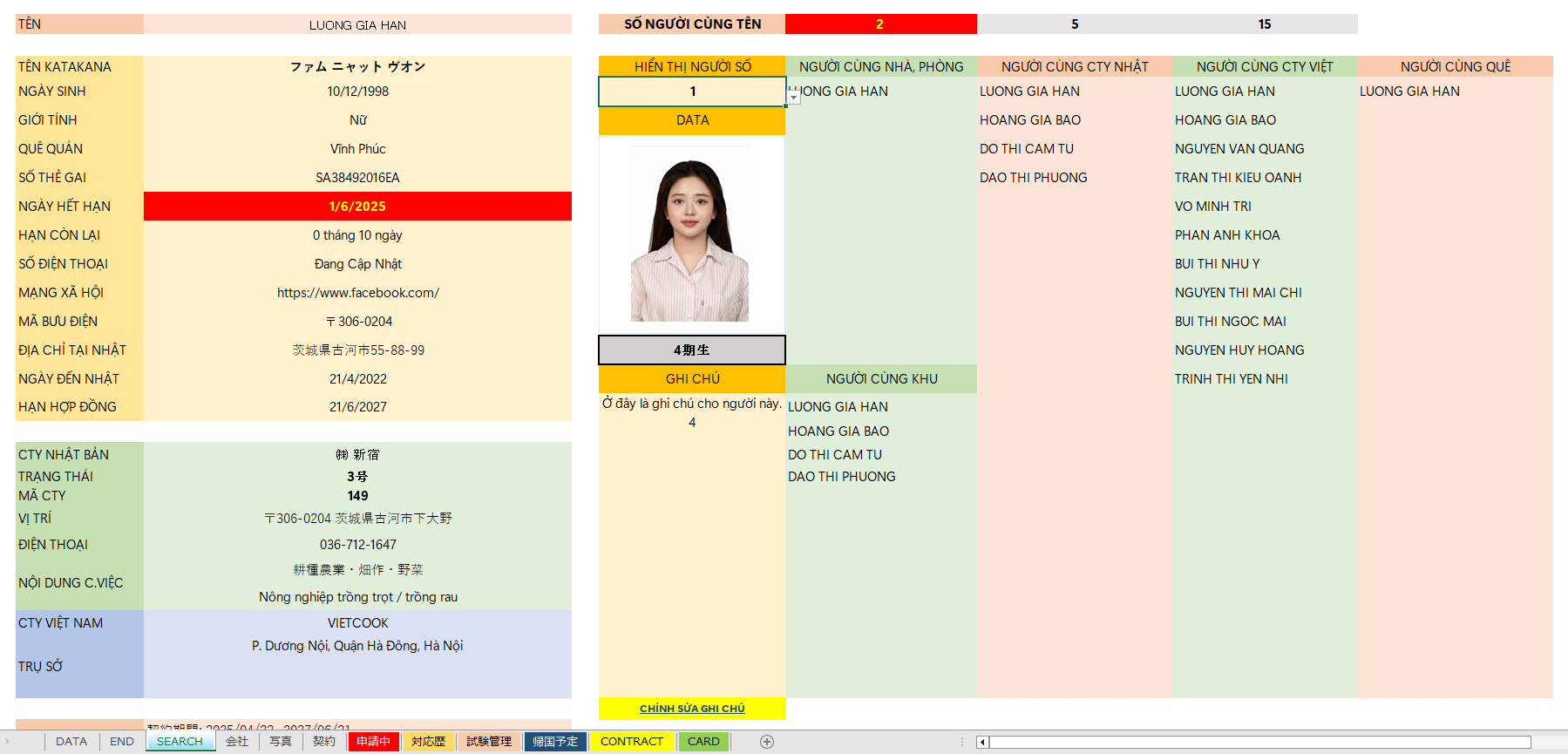Go to the green CARD sheet tab

pos(703,742)
